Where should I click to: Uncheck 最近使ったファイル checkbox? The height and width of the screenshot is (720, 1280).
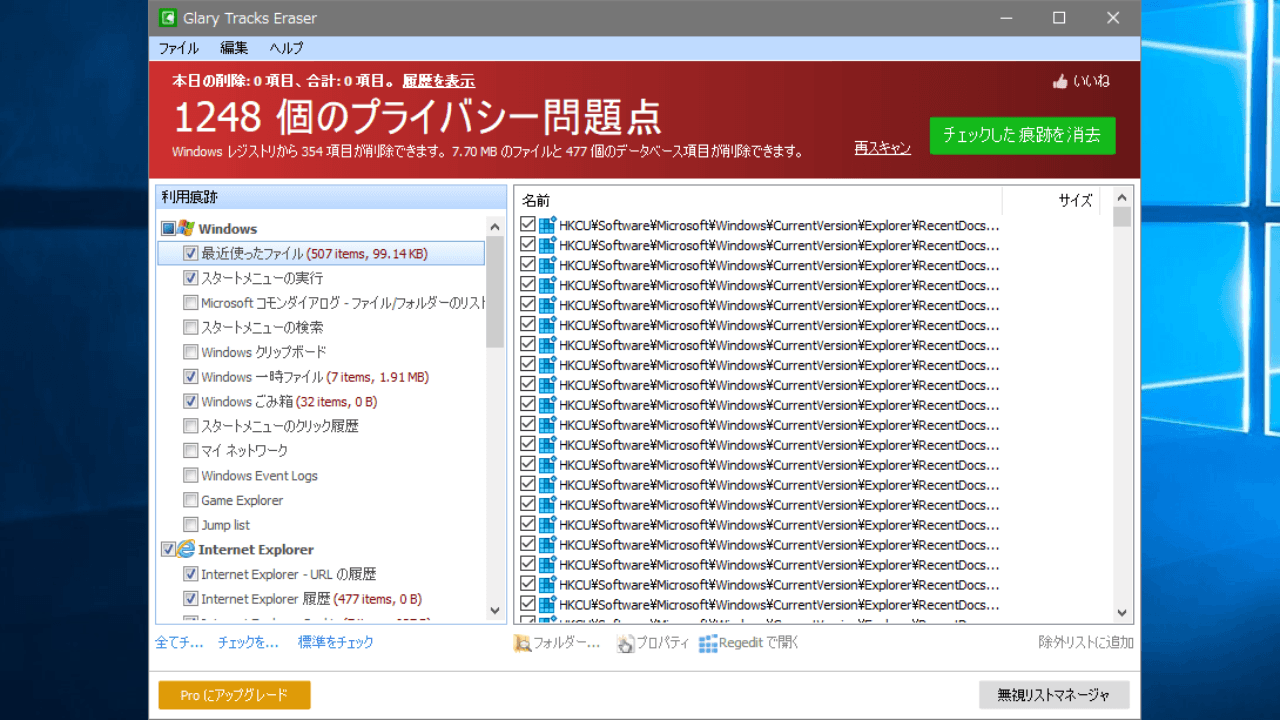191,253
